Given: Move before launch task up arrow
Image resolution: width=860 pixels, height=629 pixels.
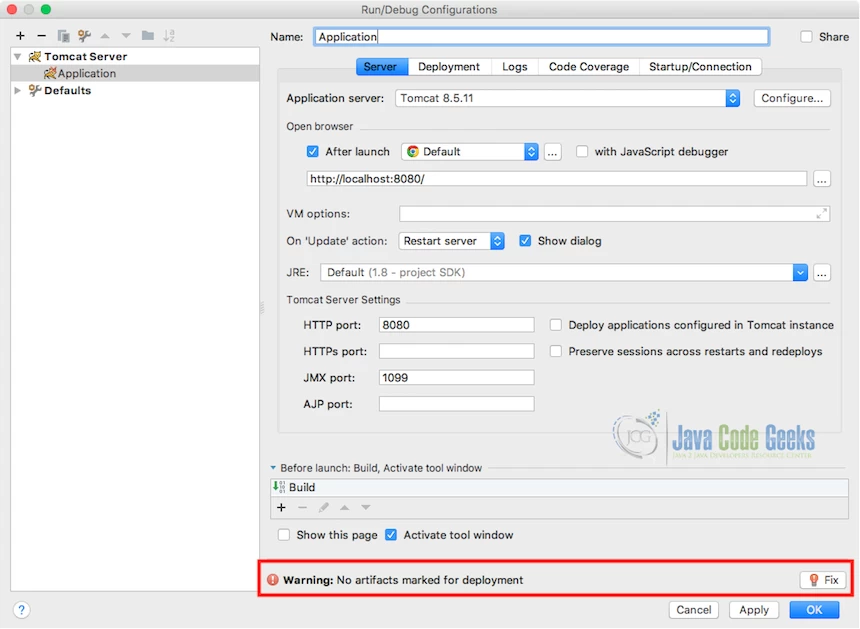Looking at the screenshot, I should [x=344, y=507].
